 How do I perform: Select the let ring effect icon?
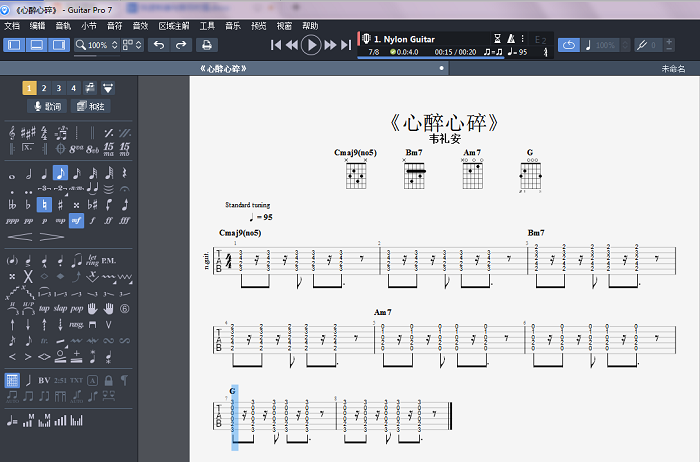(92, 260)
